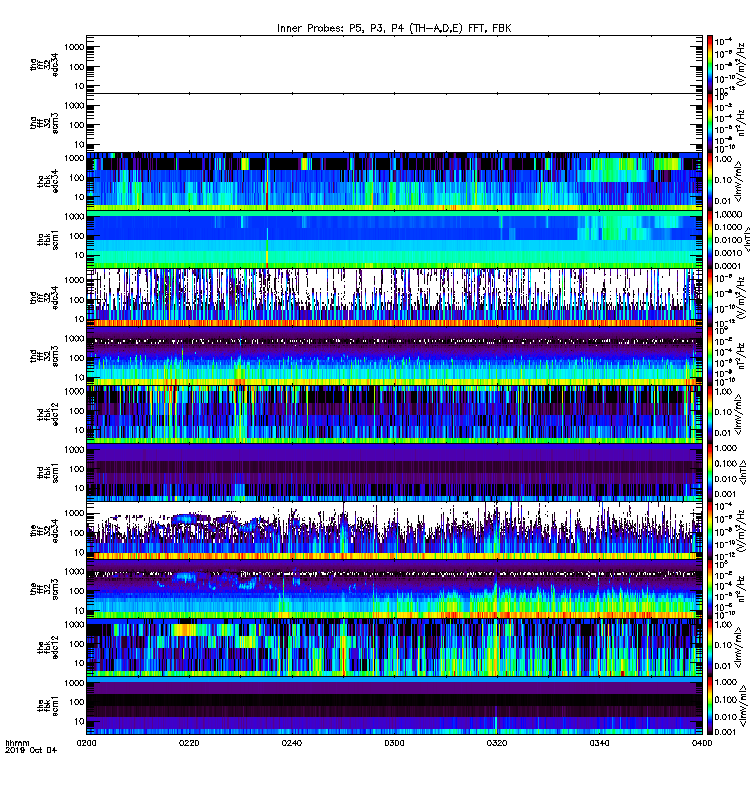Select the 0340 time axis label
750x800 pixels.
coord(599,743)
